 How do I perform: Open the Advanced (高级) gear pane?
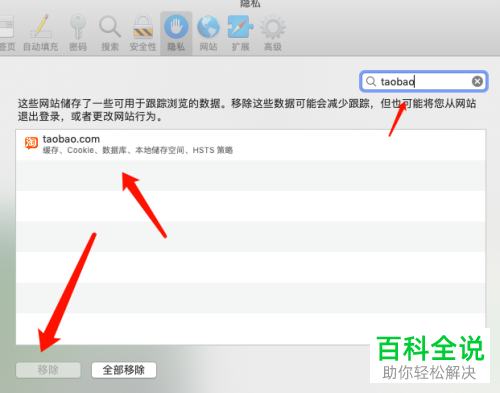[273, 33]
